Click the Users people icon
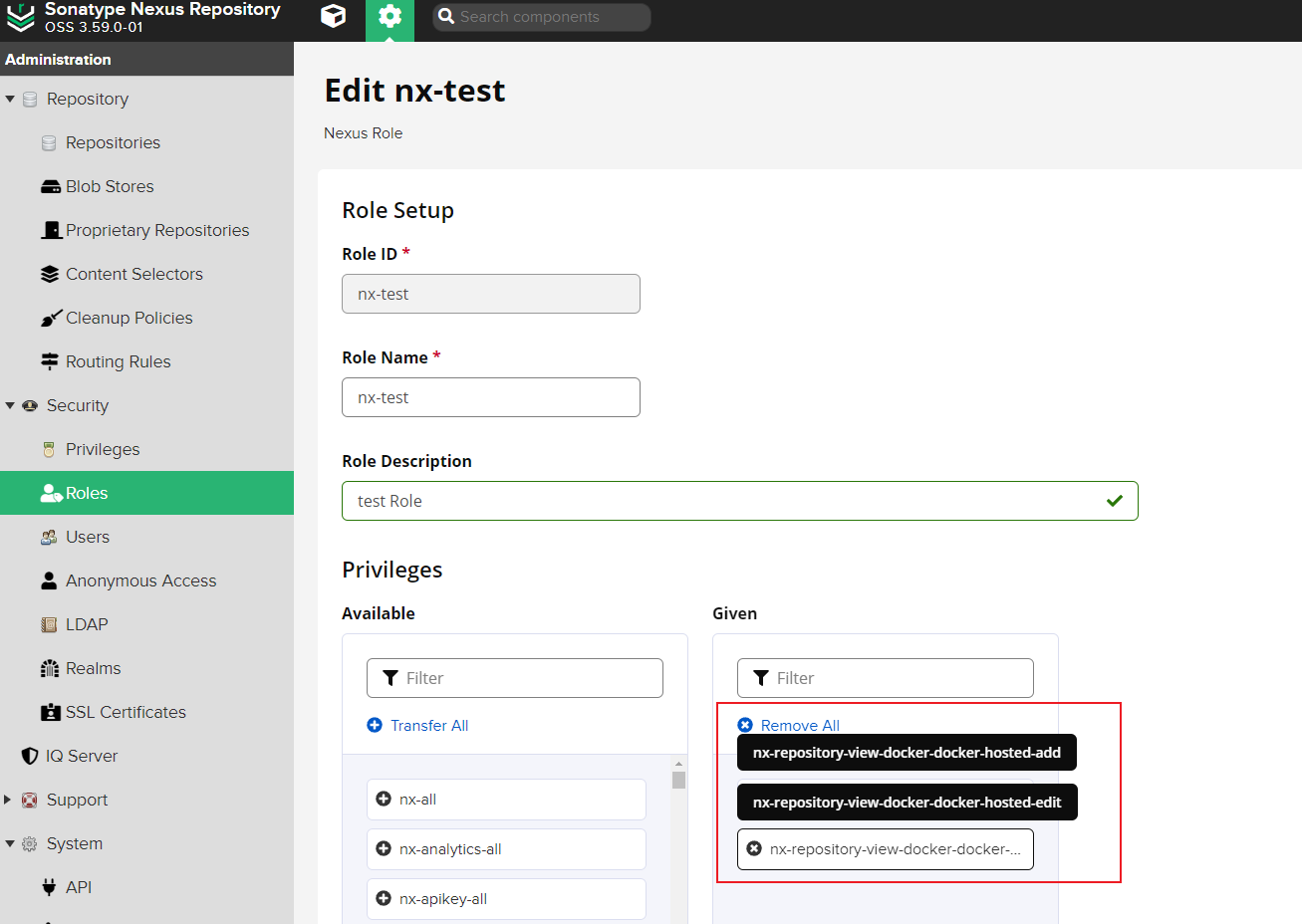Image resolution: width=1302 pixels, height=924 pixels. (49, 537)
